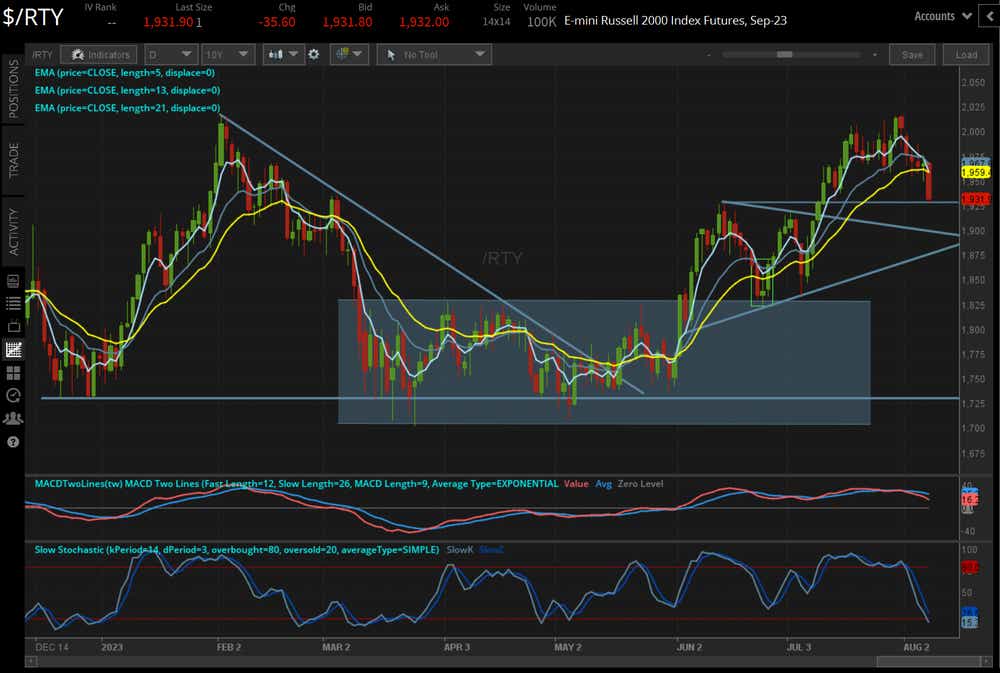Toggle the Avg plot label in MACD panel

pyautogui.click(x=601, y=483)
